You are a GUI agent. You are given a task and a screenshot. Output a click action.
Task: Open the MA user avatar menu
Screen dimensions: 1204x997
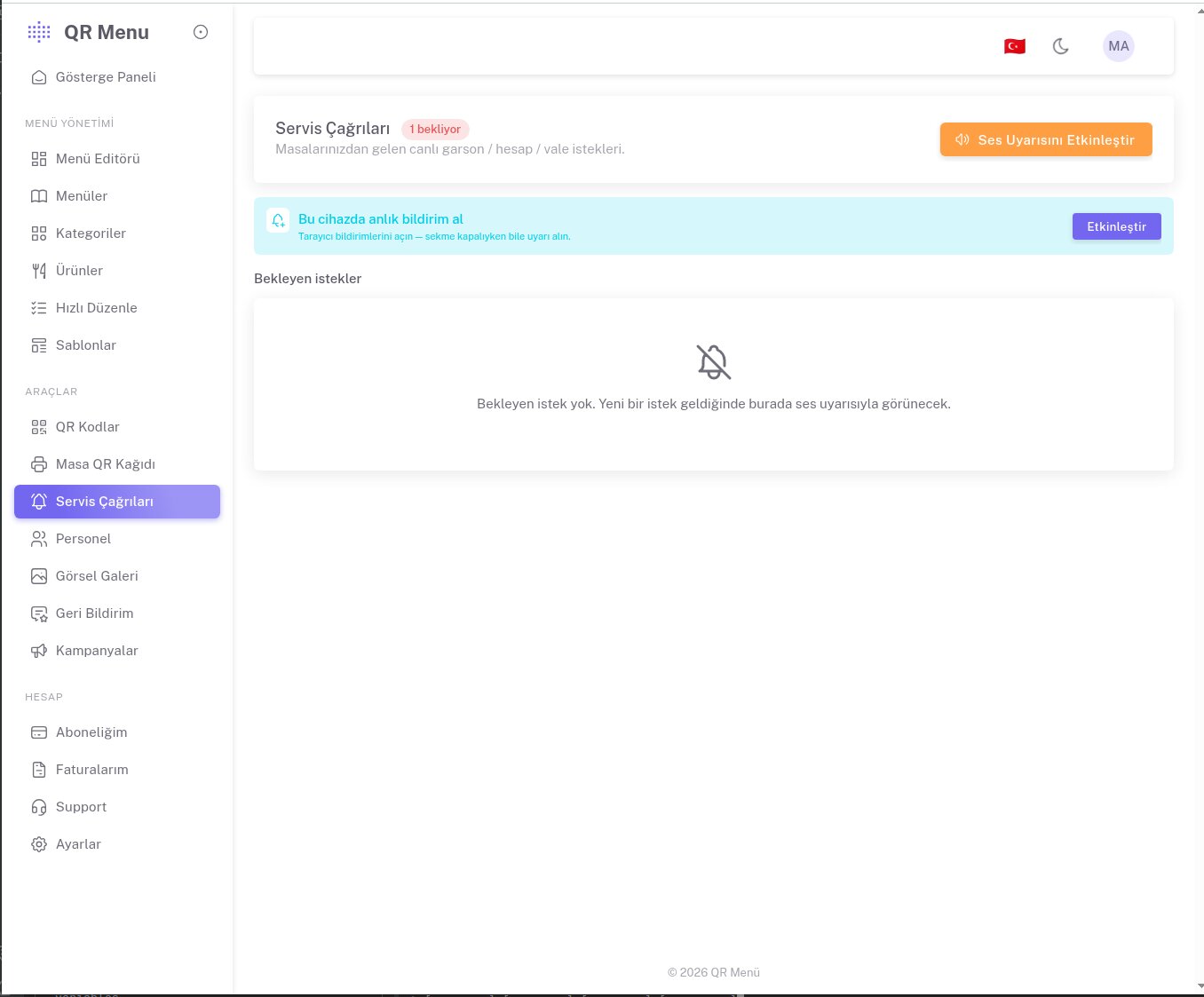coord(1119,46)
